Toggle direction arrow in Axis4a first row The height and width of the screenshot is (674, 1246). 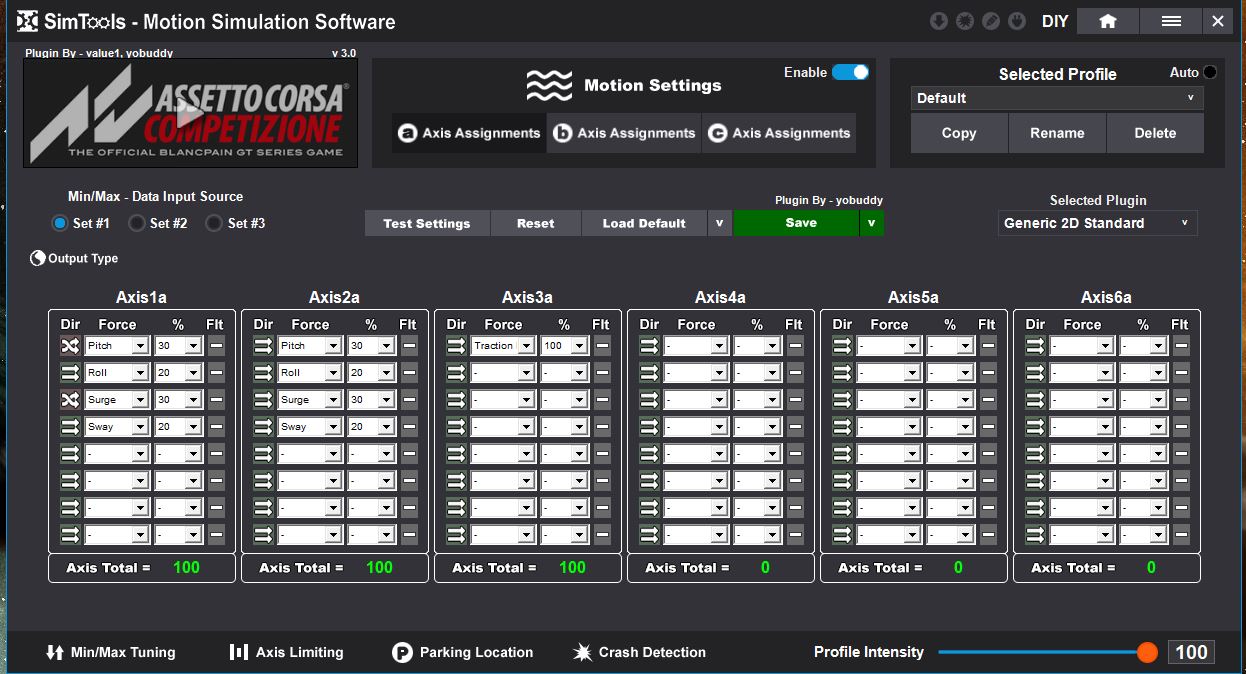pyautogui.click(x=649, y=345)
